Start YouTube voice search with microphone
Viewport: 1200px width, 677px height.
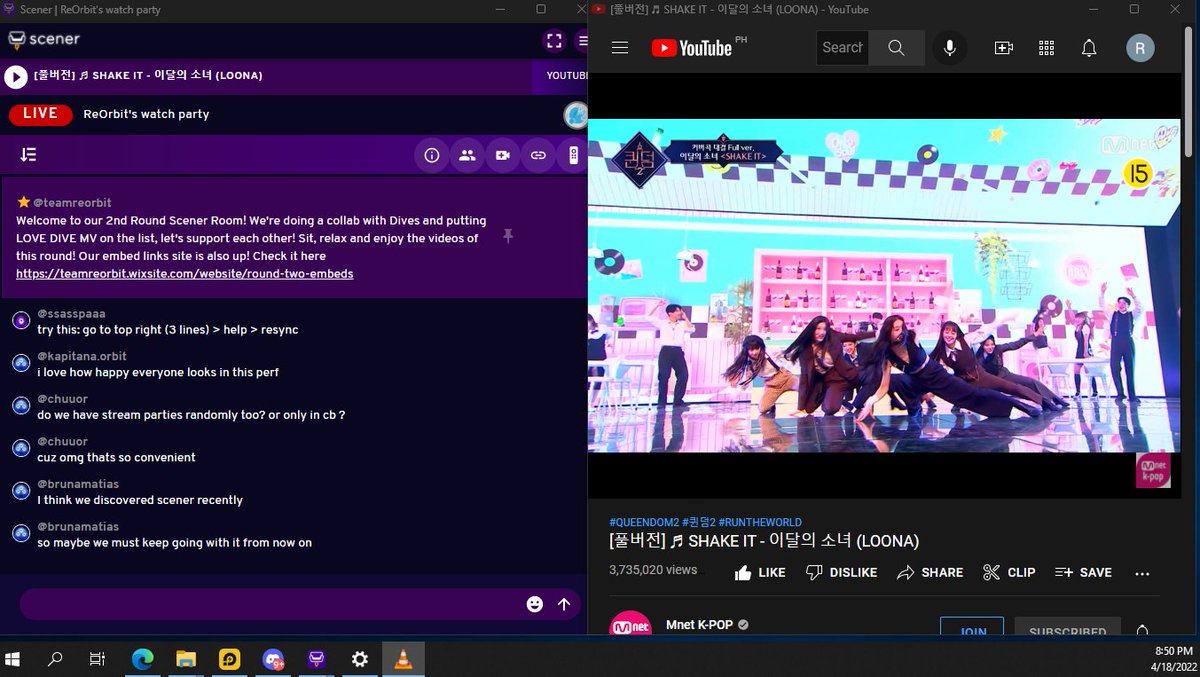[950, 48]
